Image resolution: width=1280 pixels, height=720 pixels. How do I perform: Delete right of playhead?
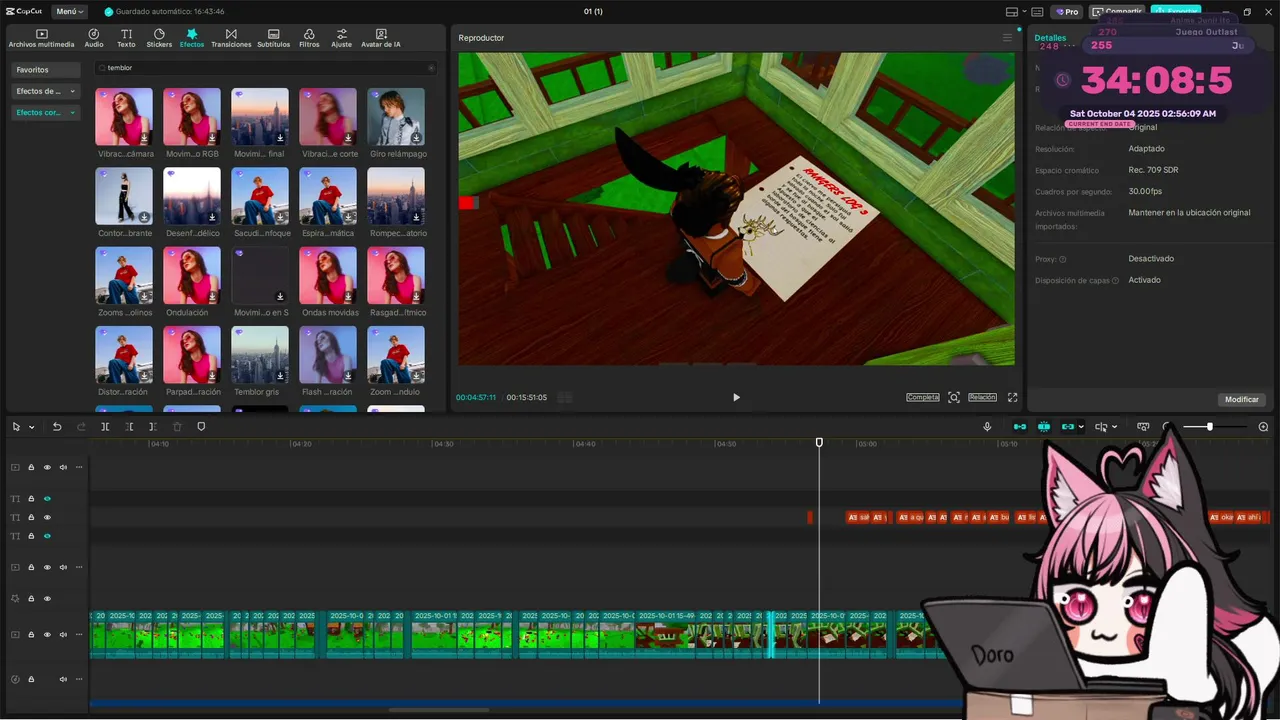153,427
